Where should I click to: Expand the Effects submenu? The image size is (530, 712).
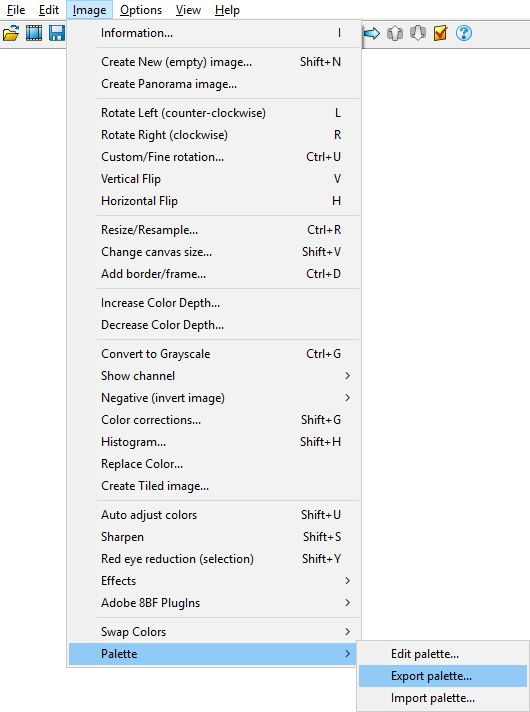point(214,581)
